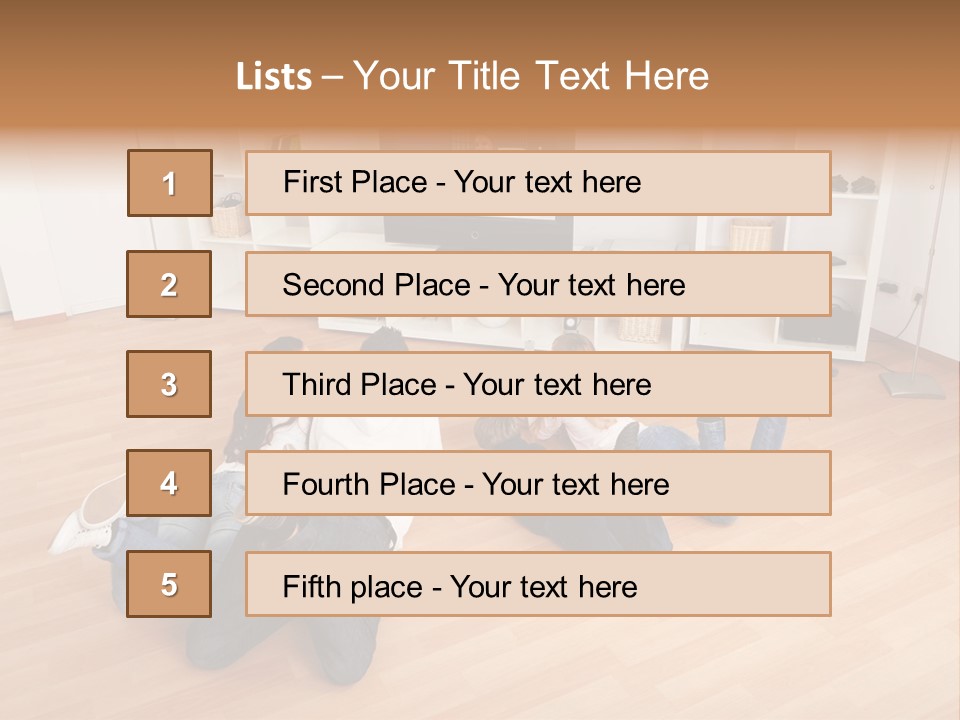The width and height of the screenshot is (960, 720).
Task: Select the number 5 box
Action: pyautogui.click(x=169, y=584)
